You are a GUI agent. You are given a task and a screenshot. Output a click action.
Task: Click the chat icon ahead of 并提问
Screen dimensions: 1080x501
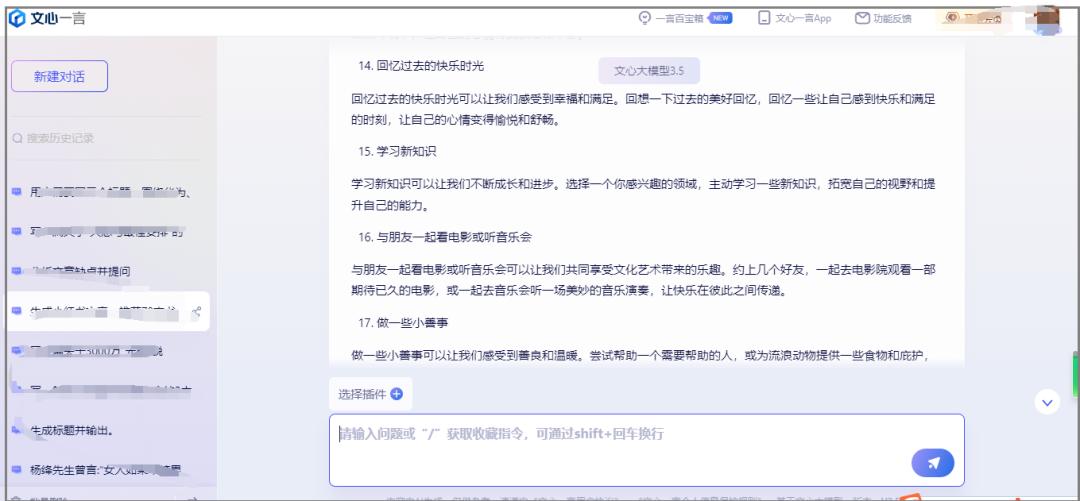[17, 271]
